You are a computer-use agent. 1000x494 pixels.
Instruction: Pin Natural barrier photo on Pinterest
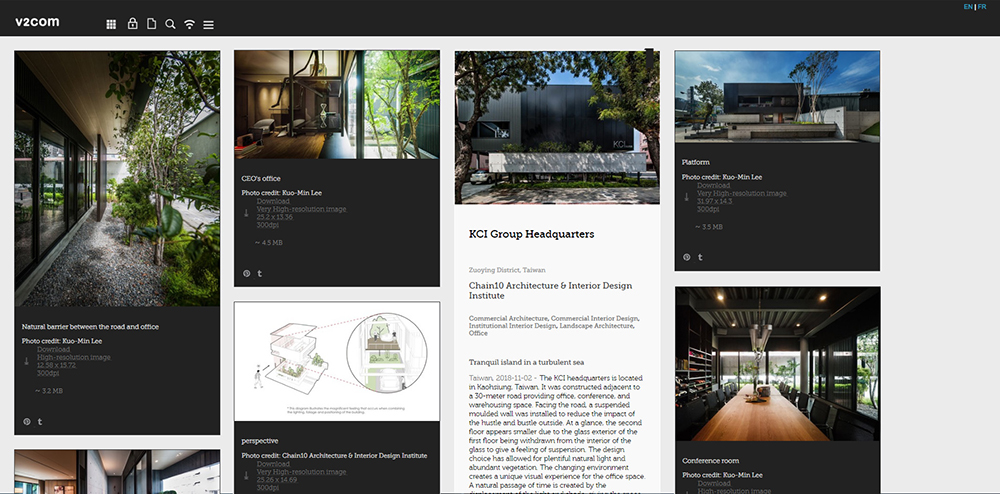[27, 421]
